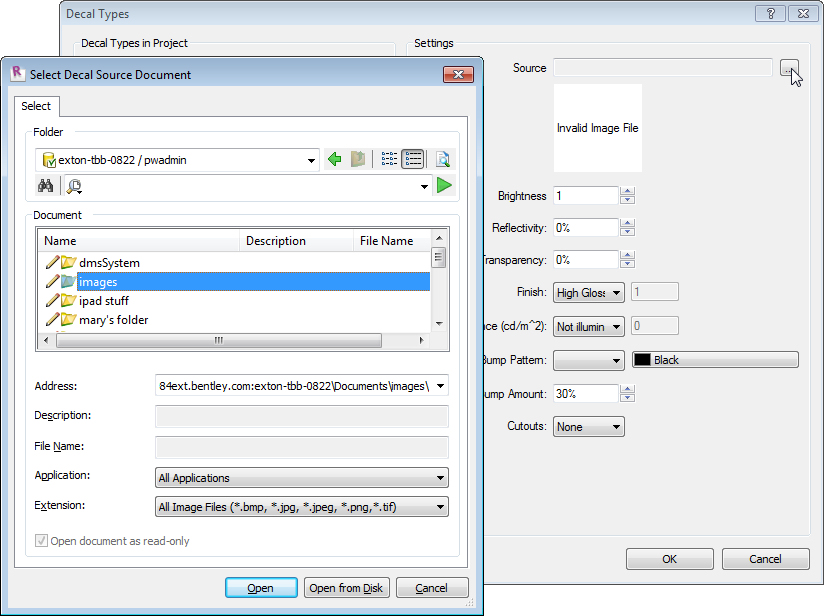
Task: Click the green back arrow icon
Action: click(x=335, y=159)
